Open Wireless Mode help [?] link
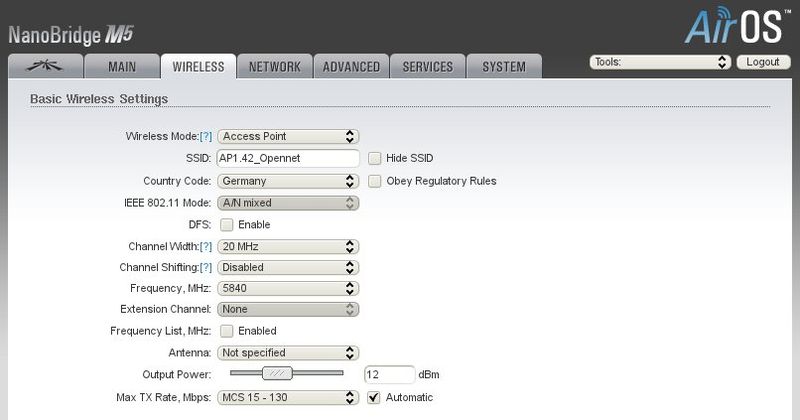800x420 pixels. click(206, 136)
